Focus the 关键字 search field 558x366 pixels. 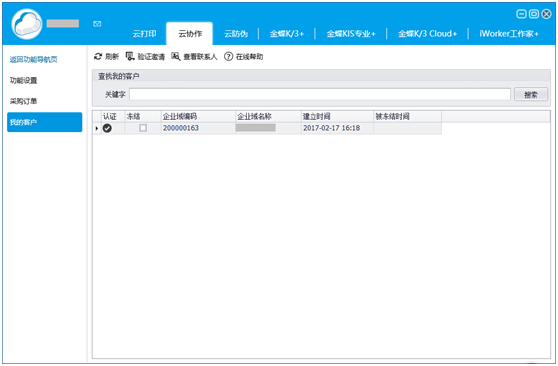pyautogui.click(x=320, y=94)
